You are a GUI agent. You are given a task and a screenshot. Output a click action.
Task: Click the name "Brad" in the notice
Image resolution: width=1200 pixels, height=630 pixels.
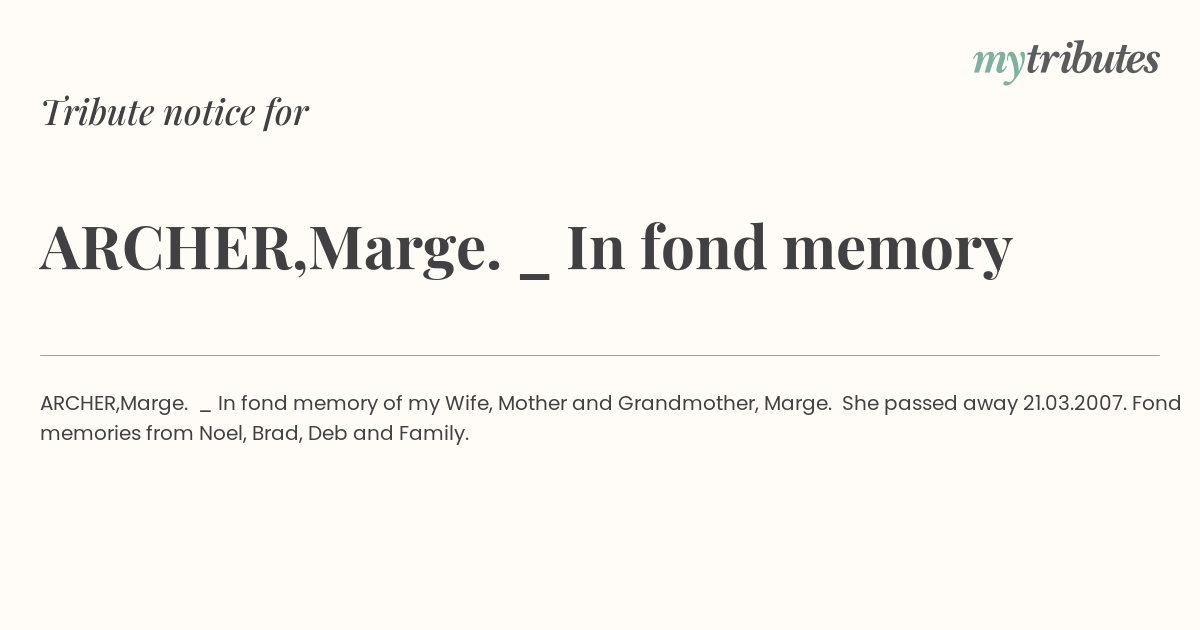pos(276,433)
